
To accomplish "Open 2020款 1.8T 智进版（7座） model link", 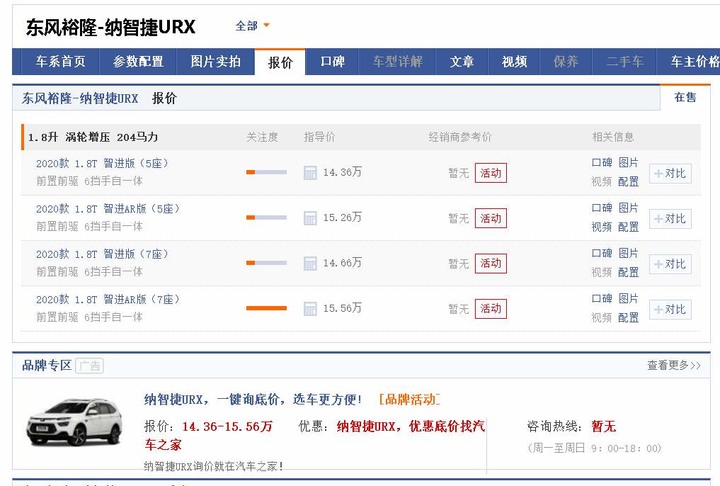I will (x=102, y=254).
